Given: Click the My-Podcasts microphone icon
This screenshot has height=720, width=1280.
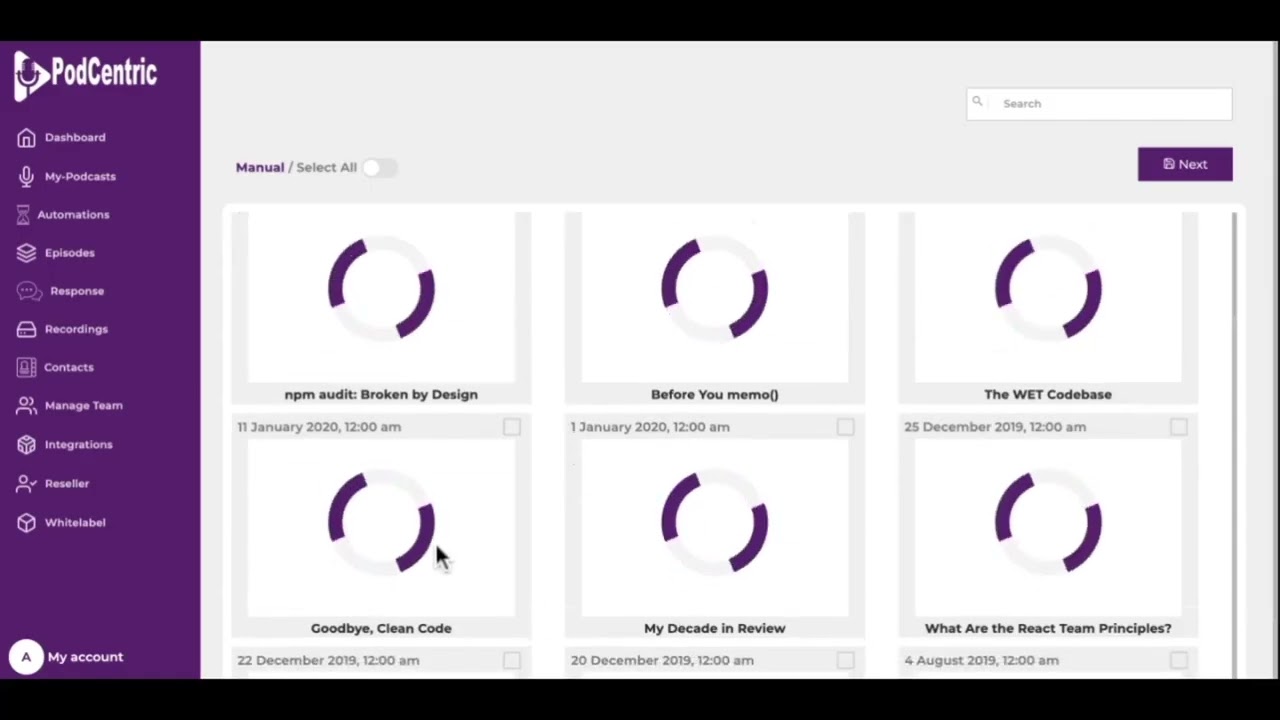Looking at the screenshot, I should [x=26, y=176].
